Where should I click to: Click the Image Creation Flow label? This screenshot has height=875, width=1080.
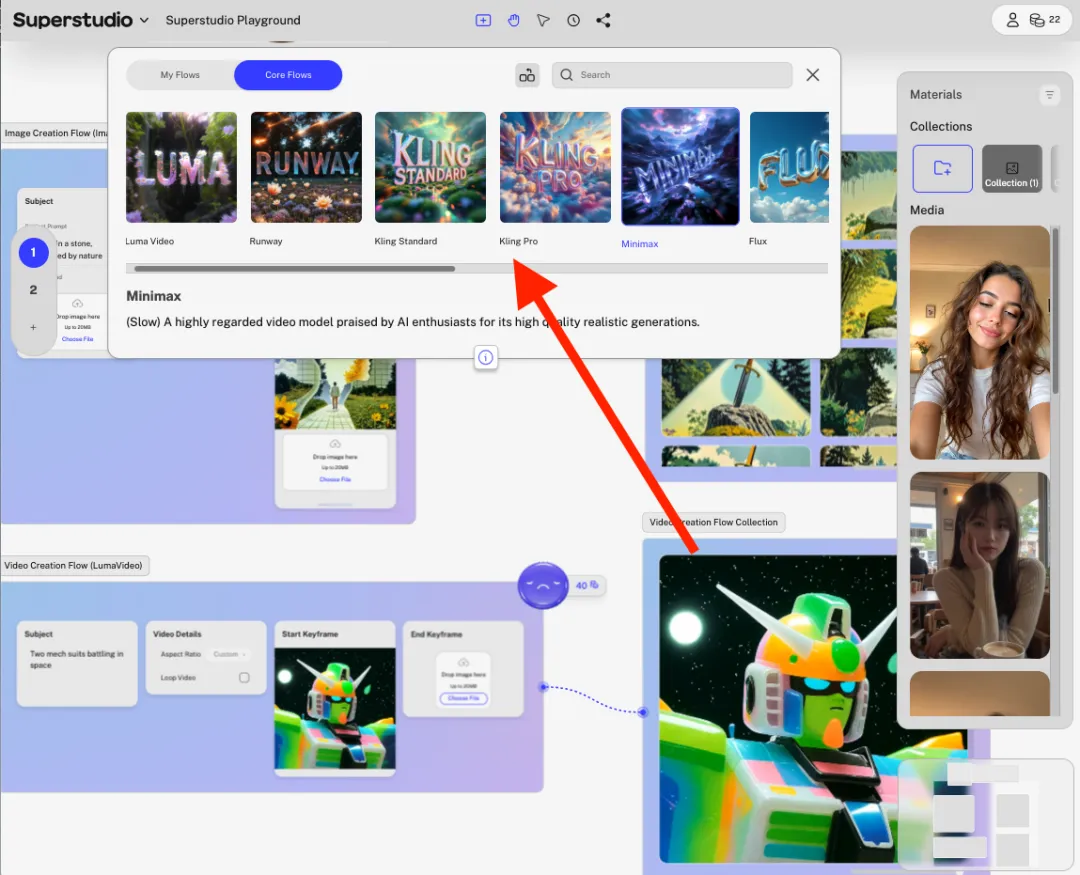click(55, 133)
